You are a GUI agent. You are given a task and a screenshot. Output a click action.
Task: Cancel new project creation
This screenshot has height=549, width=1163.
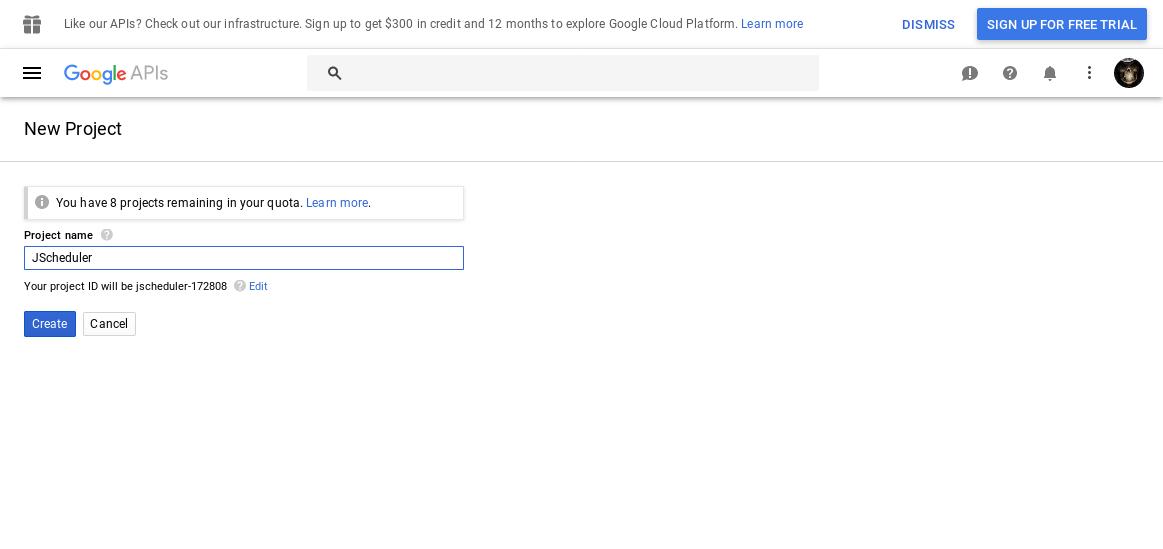[x=109, y=323]
